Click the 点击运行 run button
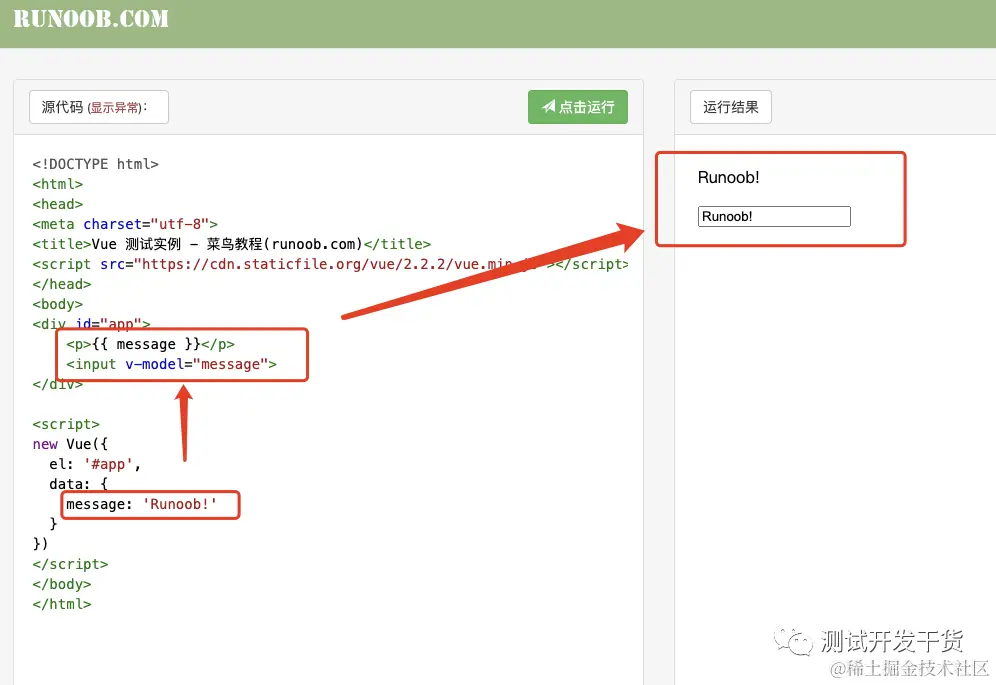Image resolution: width=996 pixels, height=685 pixels. 577,107
